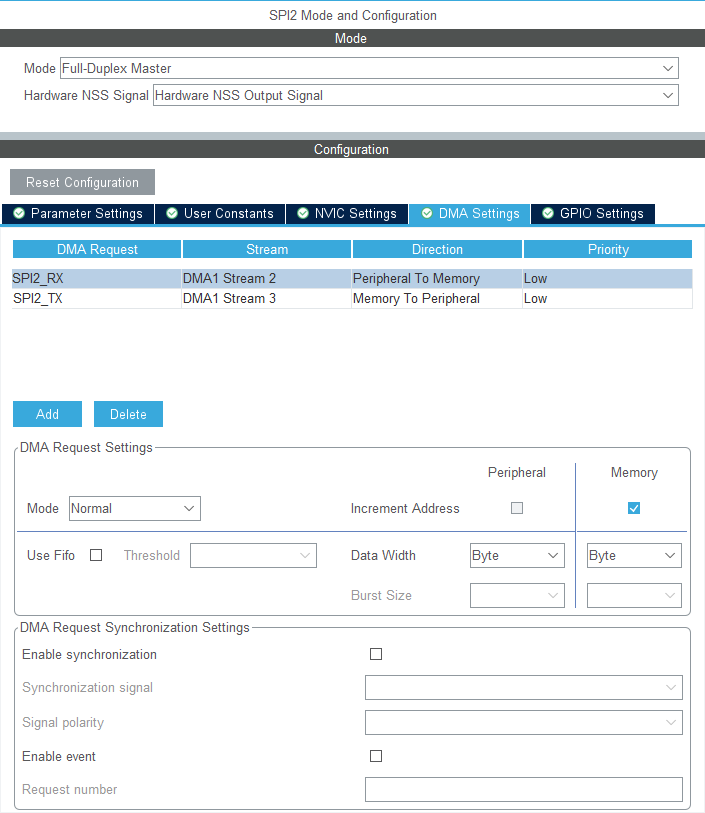705x813 pixels.
Task: Switch to the NVIC Settings tab
Action: tap(347, 214)
